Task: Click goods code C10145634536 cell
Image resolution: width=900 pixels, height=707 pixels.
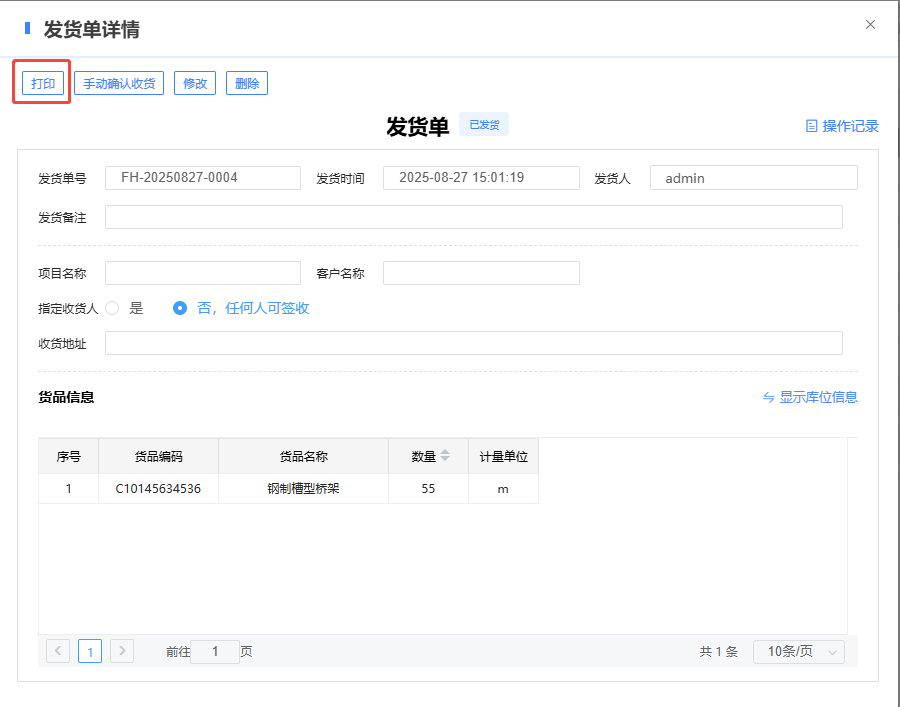Action: [x=158, y=489]
